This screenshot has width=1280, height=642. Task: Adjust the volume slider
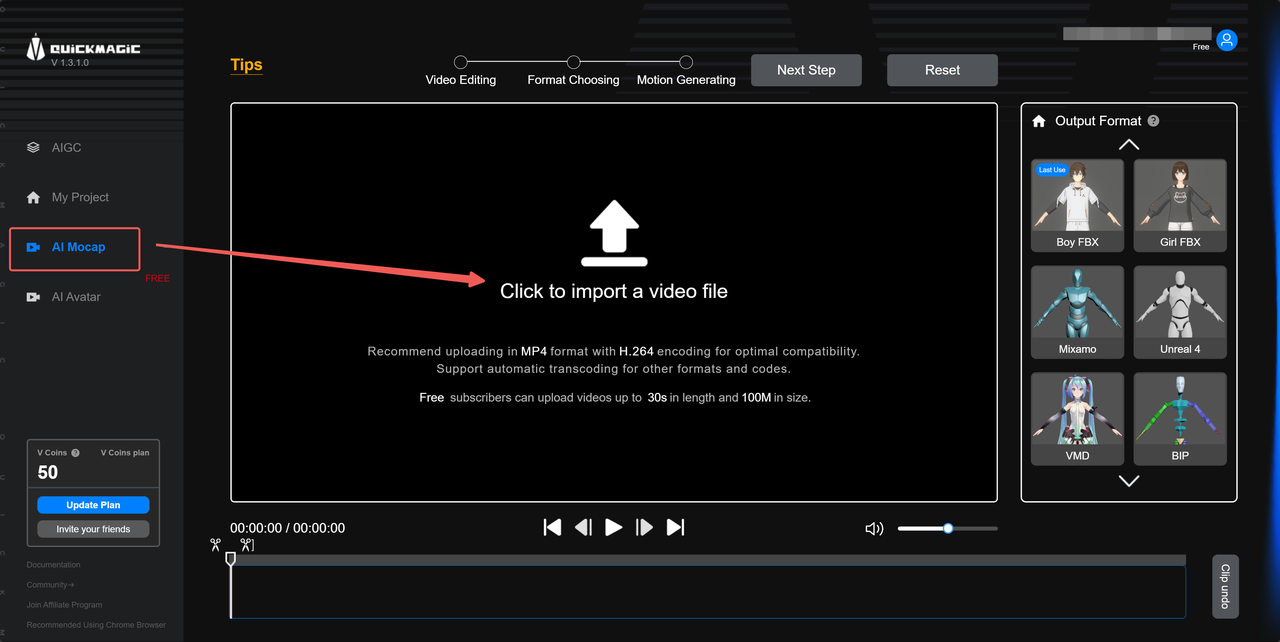click(946, 528)
